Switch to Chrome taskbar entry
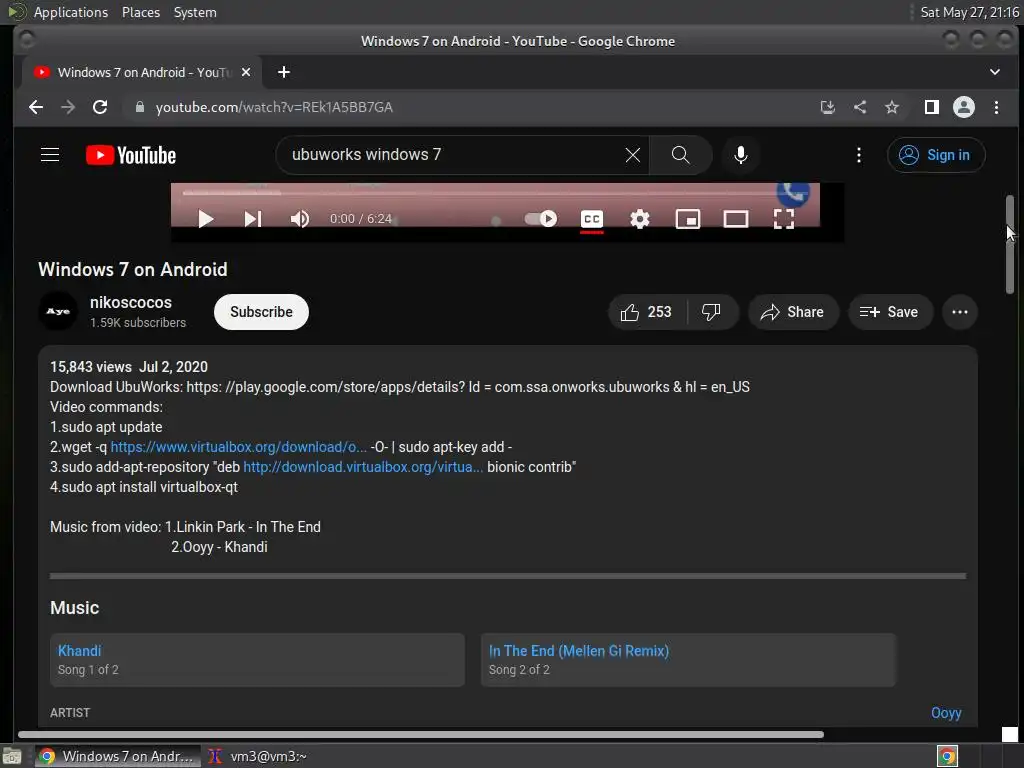1024x768 pixels. (118, 756)
